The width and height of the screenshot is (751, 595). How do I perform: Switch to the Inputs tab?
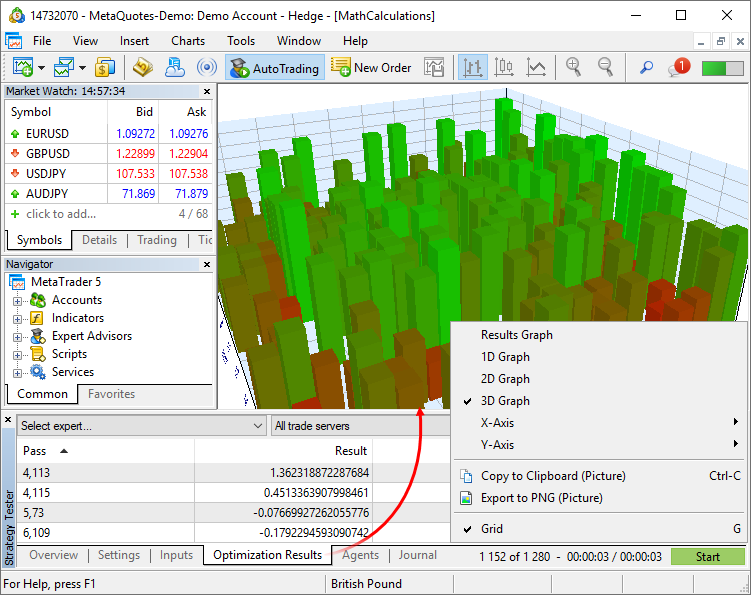176,555
